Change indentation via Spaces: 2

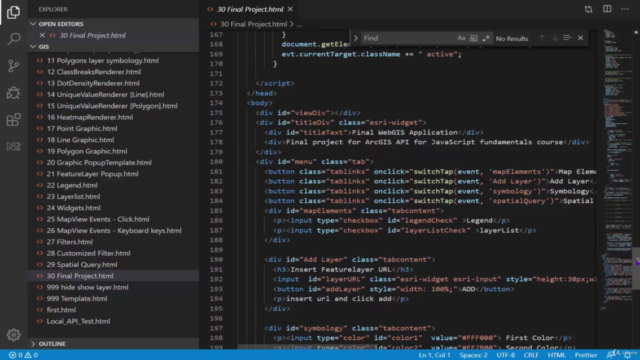pos(473,355)
